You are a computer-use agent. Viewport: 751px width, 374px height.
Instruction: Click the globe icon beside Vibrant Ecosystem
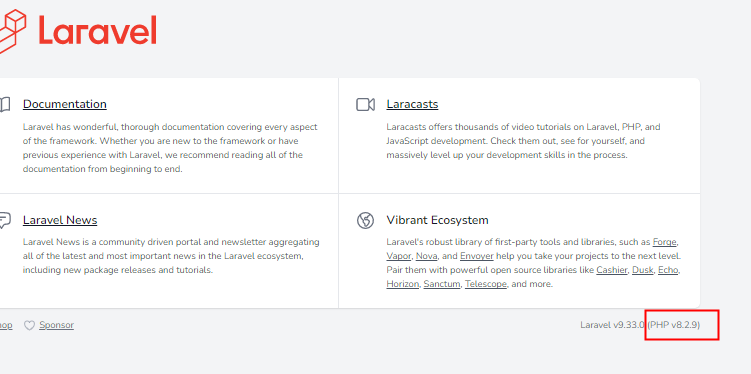[x=365, y=220]
